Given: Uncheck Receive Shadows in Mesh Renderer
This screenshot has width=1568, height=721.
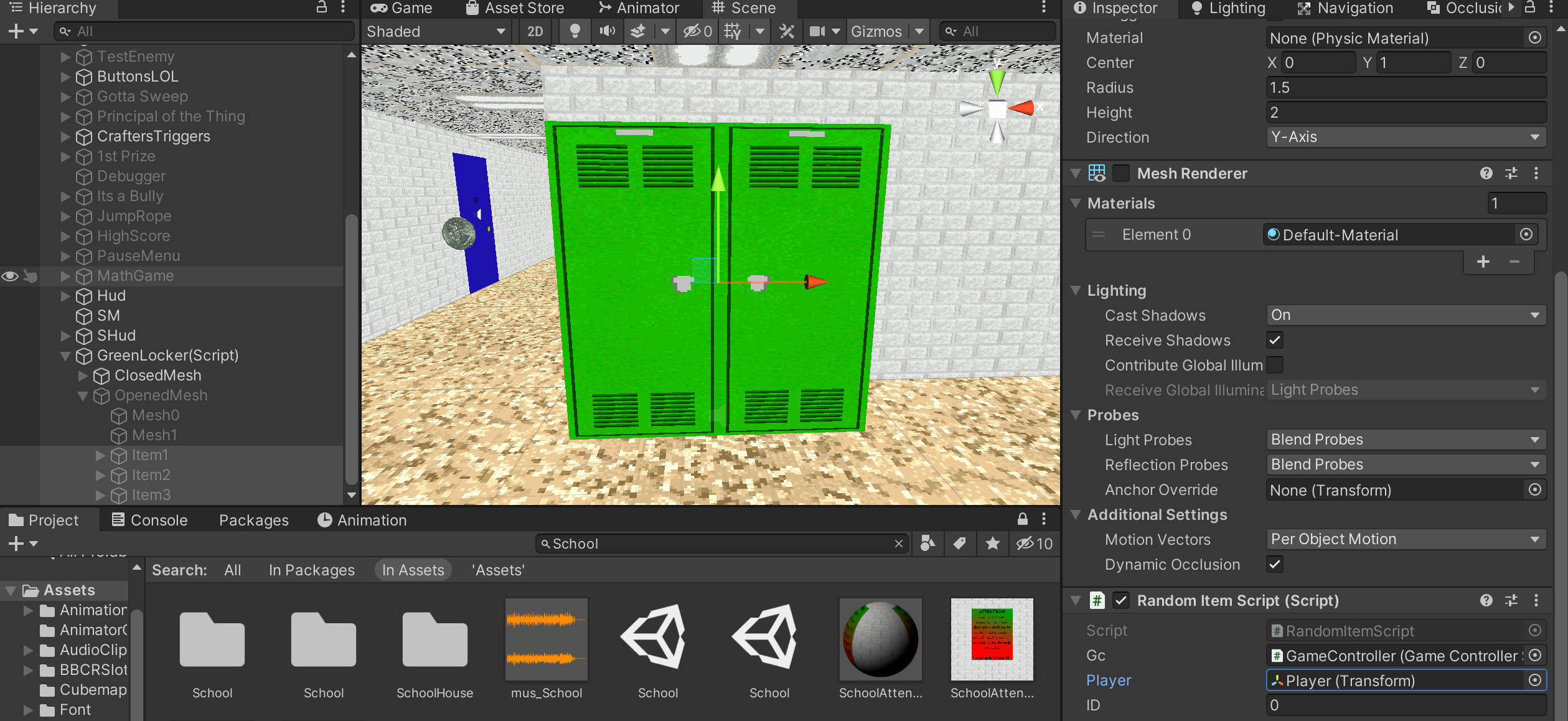Looking at the screenshot, I should tap(1274, 340).
